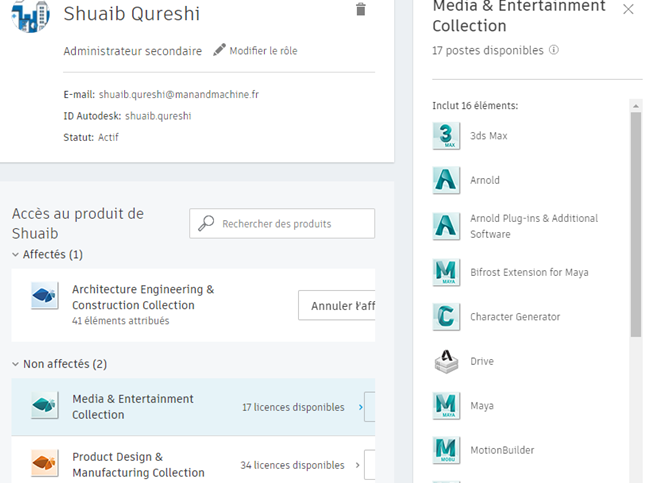Expand Media & Entertainment Collection details chevron
Viewport: 654px width, 483px height.
click(x=360, y=407)
